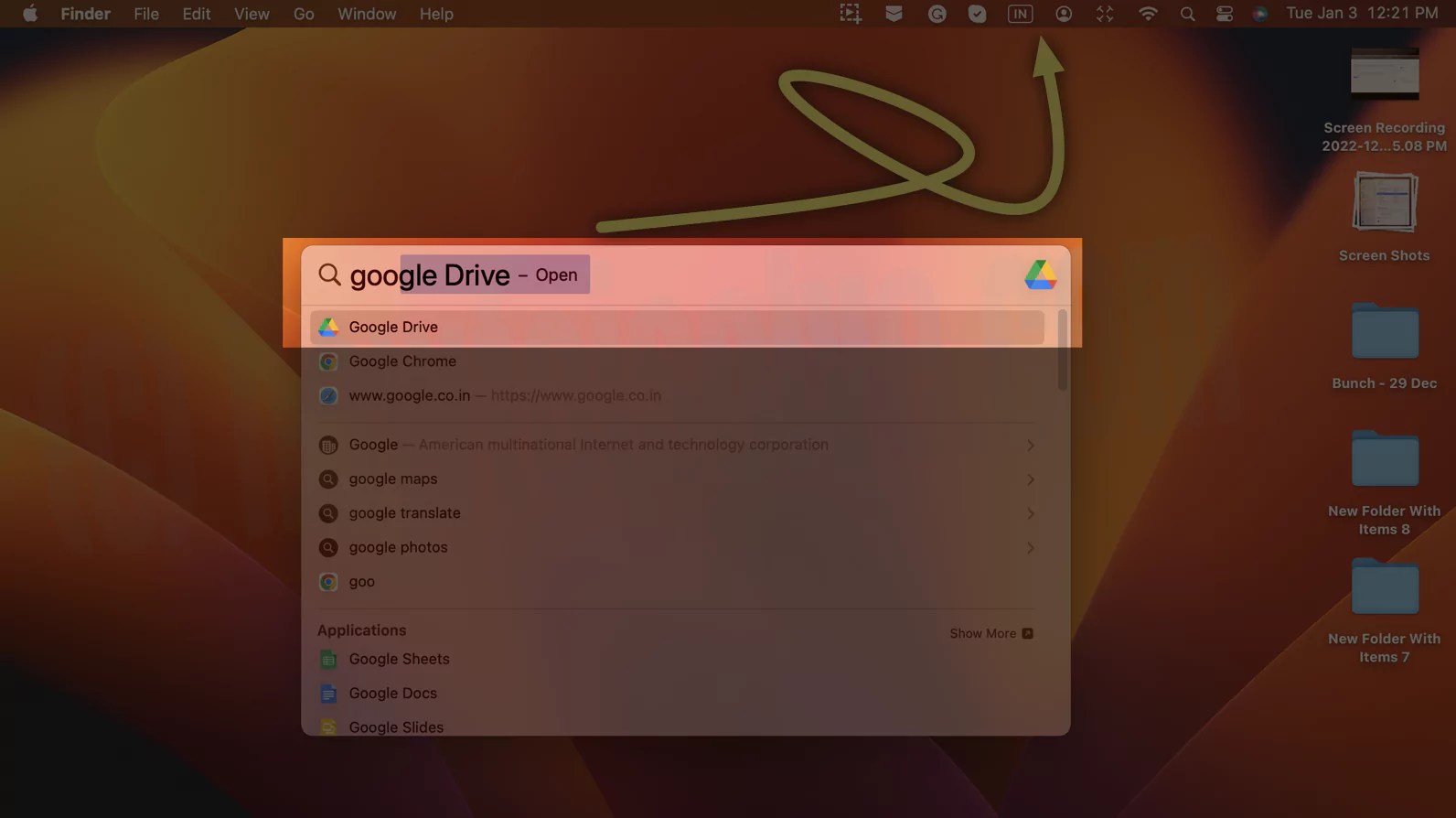
Task: Click Show More for Applications
Action: tap(991, 633)
